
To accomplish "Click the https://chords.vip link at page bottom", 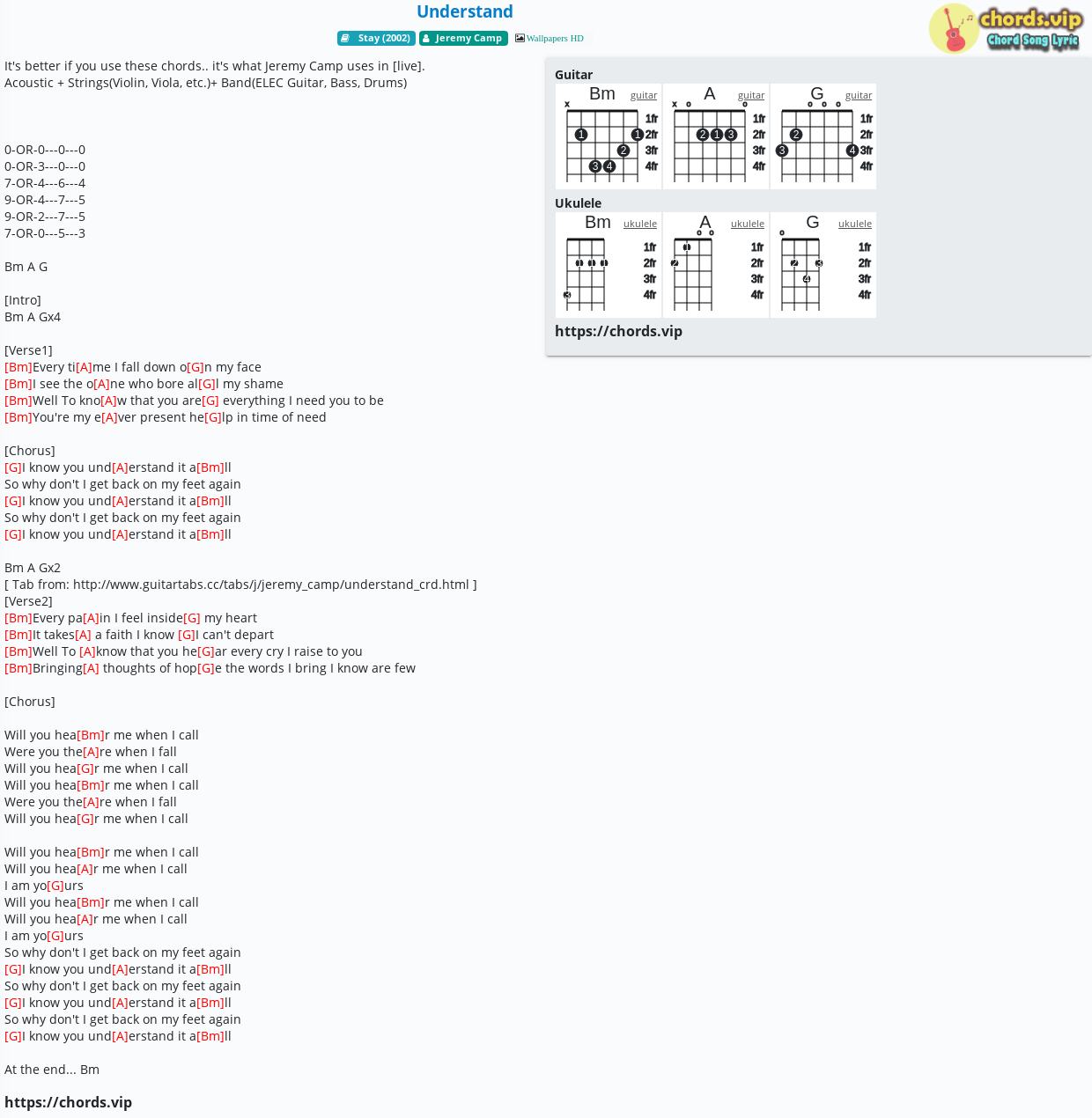I will [x=68, y=1102].
